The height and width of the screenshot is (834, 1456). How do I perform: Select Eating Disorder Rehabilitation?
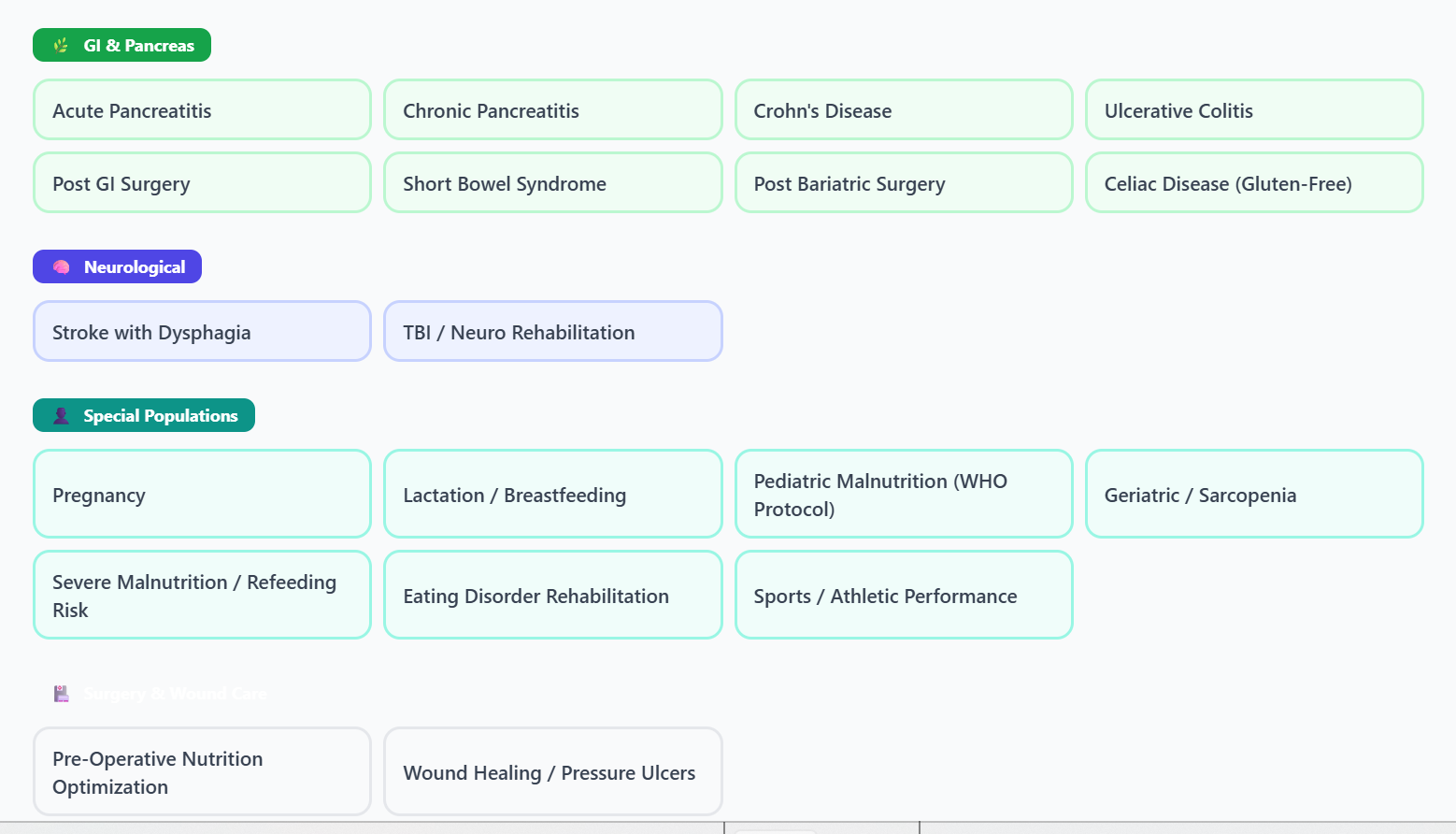(552, 596)
